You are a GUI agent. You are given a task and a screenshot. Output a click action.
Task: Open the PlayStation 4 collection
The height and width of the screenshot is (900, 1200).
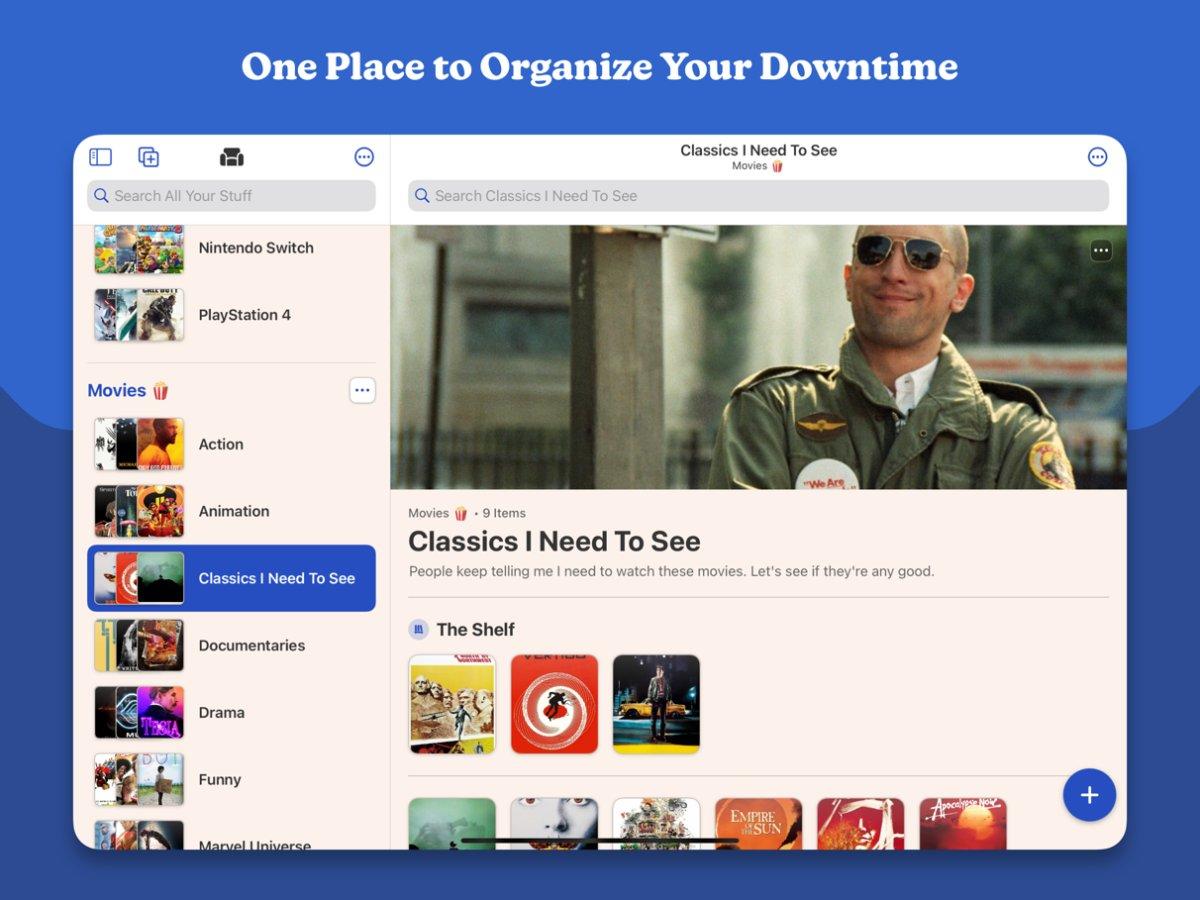pyautogui.click(x=231, y=315)
